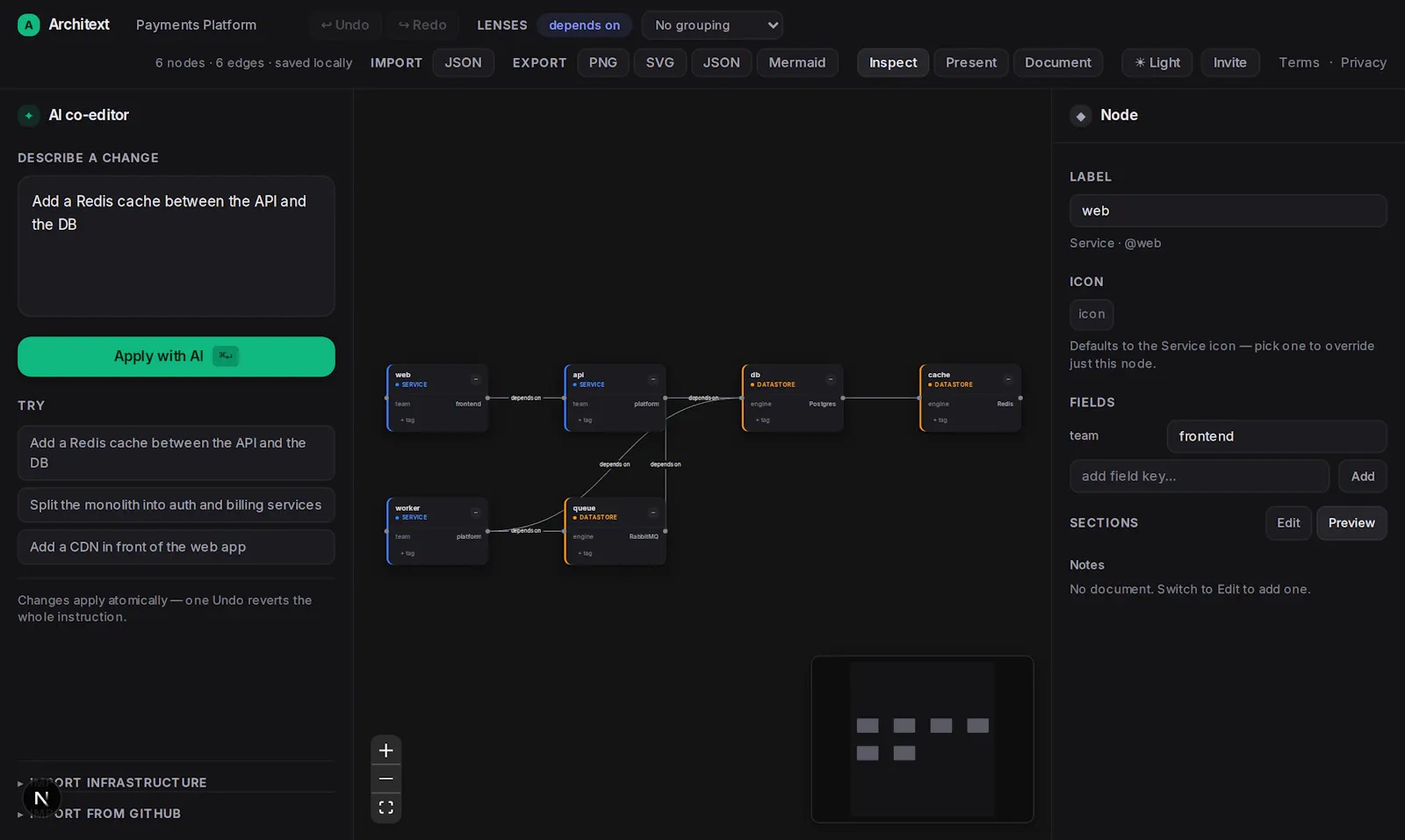1405x840 pixels.
Task: Switch to Present mode
Action: (971, 62)
